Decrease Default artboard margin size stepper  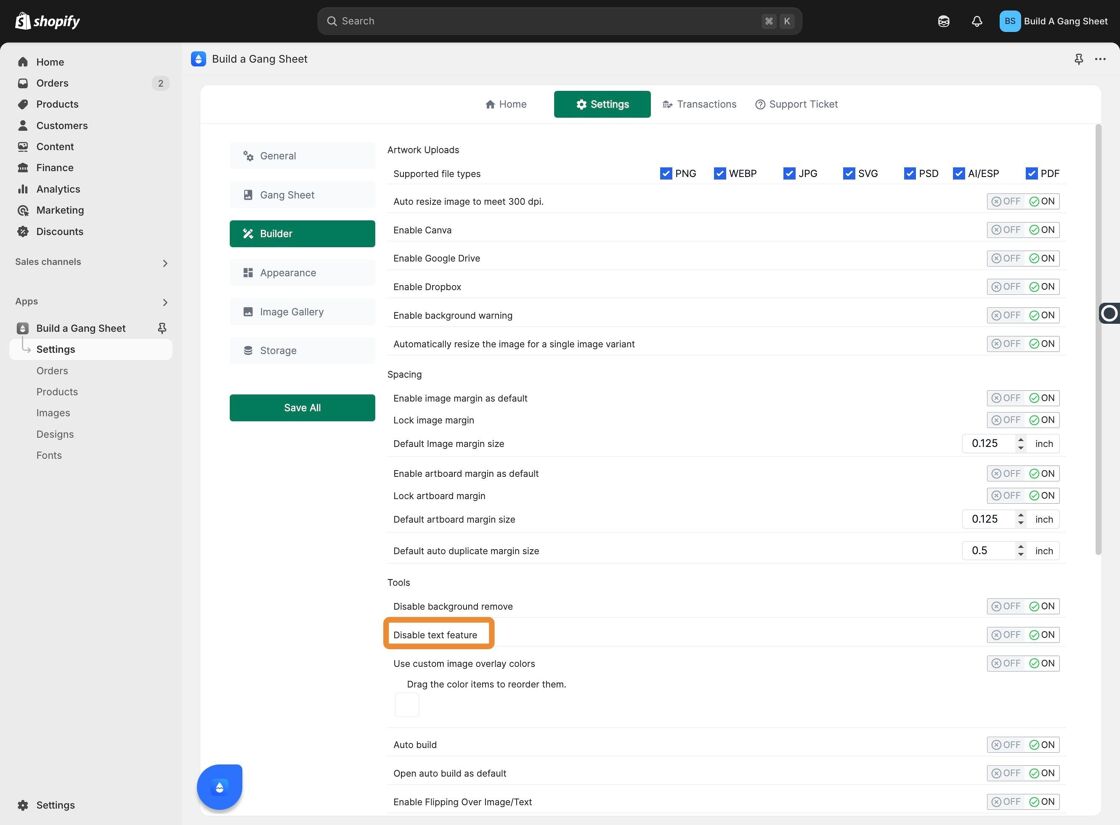pos(1021,524)
